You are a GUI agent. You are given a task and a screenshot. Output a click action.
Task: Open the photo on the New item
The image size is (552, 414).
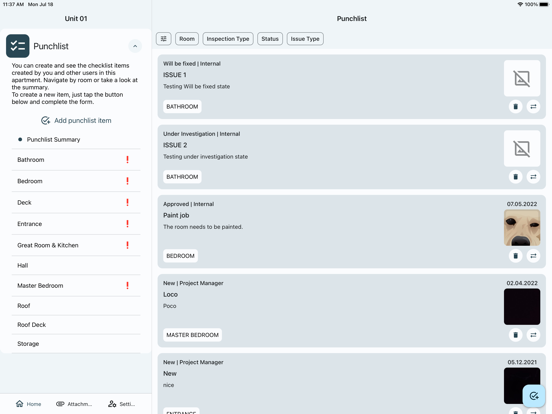pos(522,386)
